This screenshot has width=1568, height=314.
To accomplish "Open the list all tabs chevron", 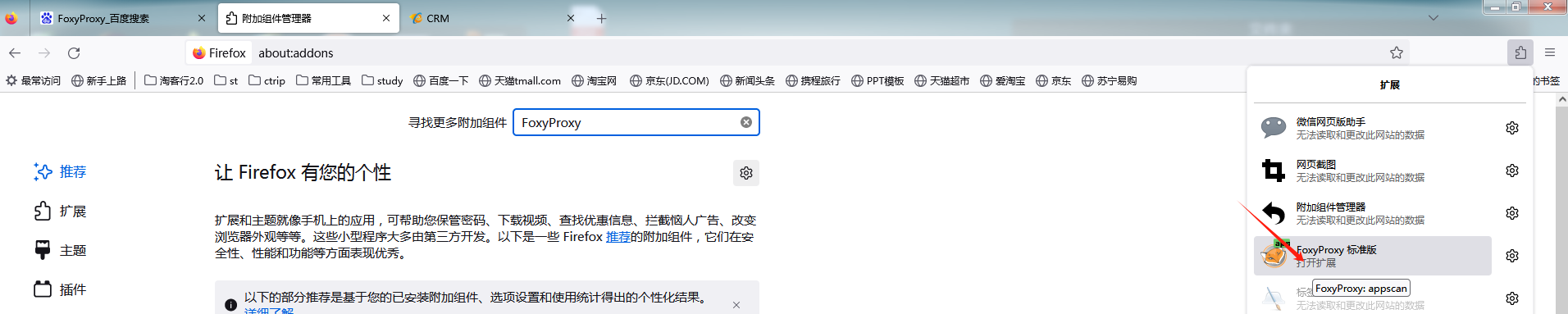I will (1434, 18).
